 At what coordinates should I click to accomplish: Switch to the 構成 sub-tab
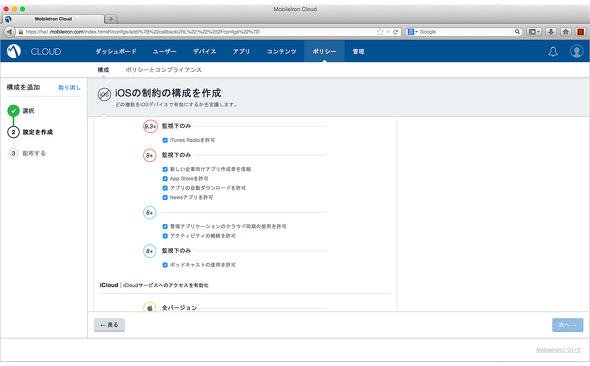click(x=103, y=70)
